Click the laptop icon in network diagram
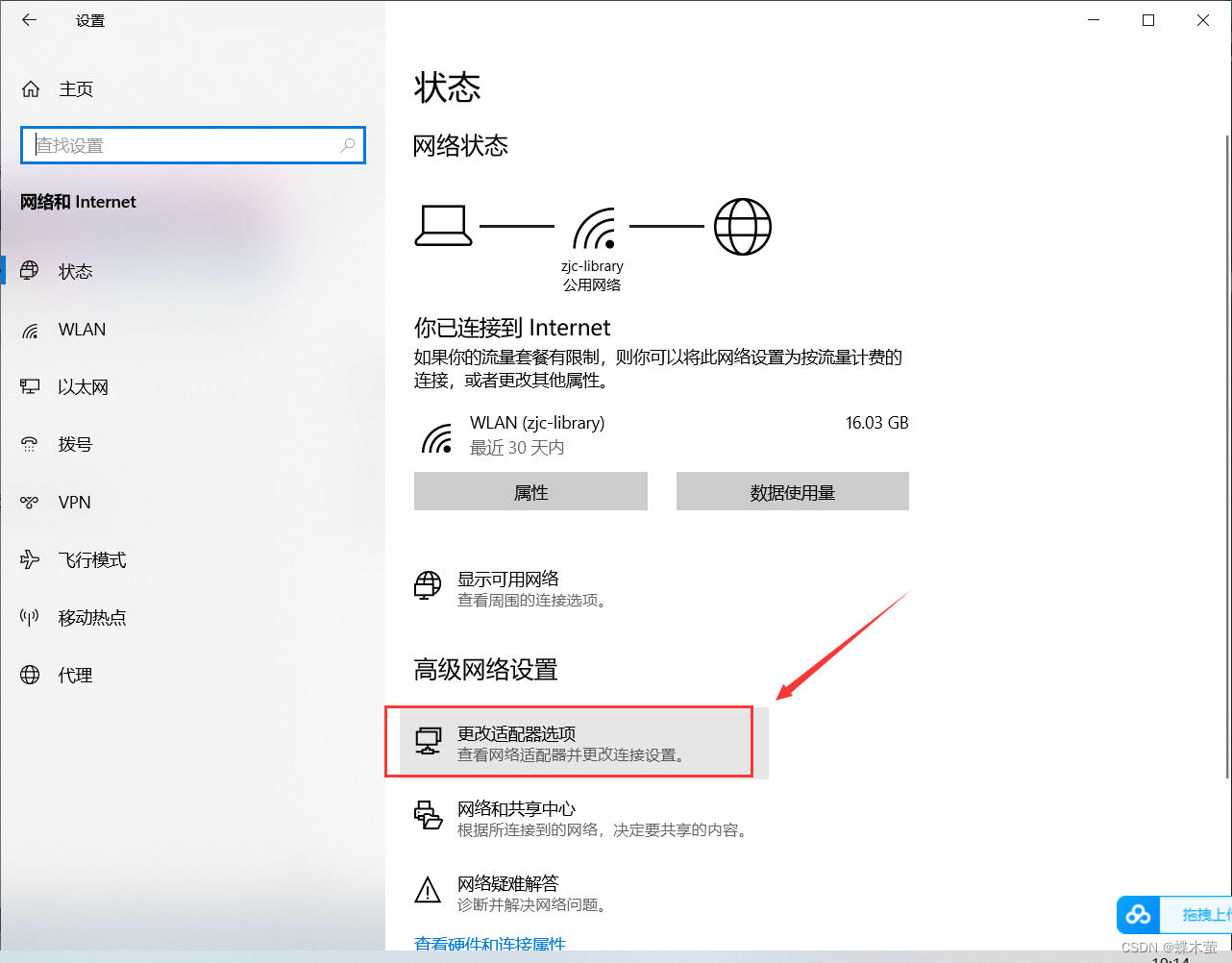Image resolution: width=1232 pixels, height=963 pixels. 443,226
